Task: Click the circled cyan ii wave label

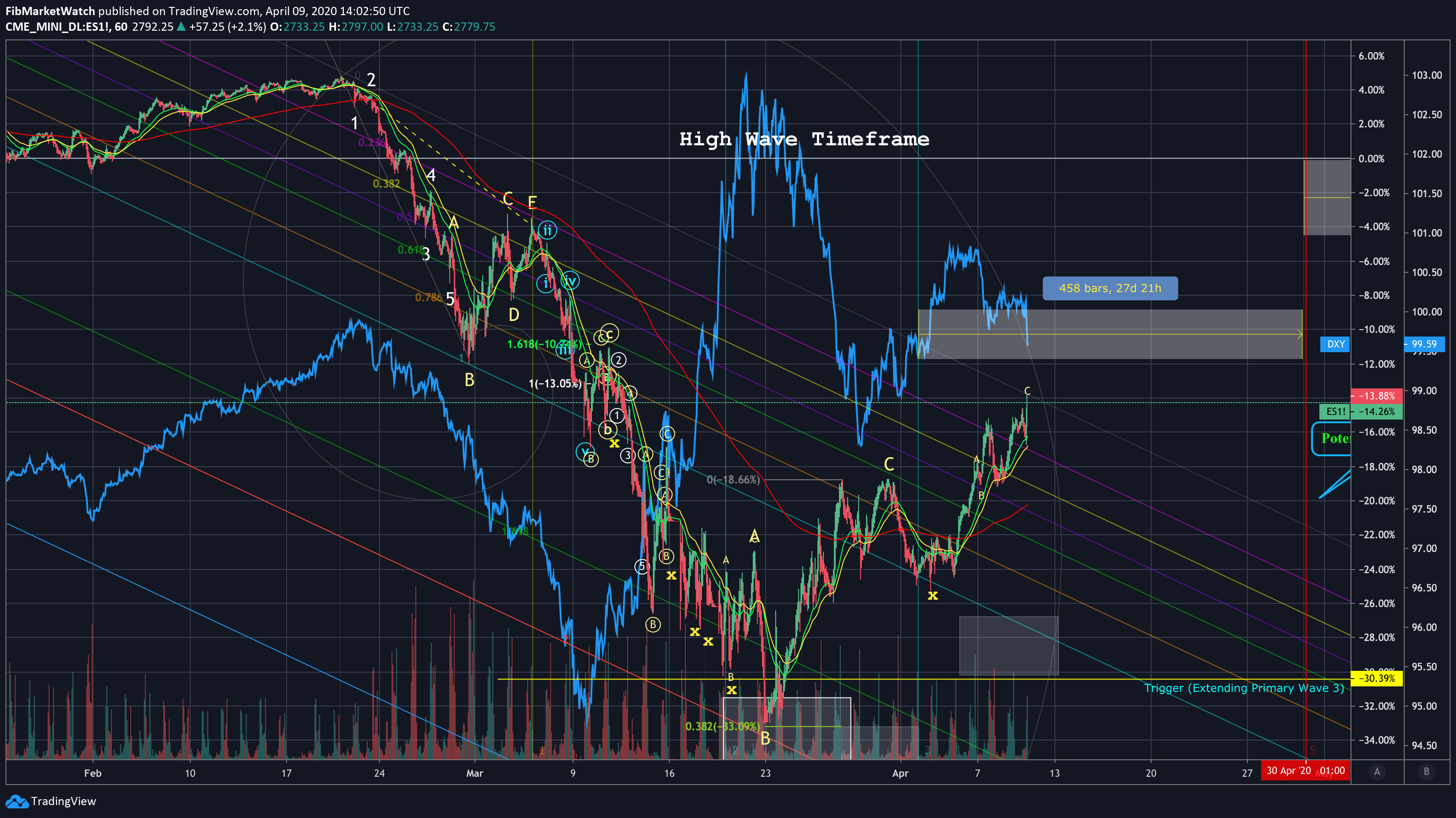Action: pyautogui.click(x=547, y=231)
